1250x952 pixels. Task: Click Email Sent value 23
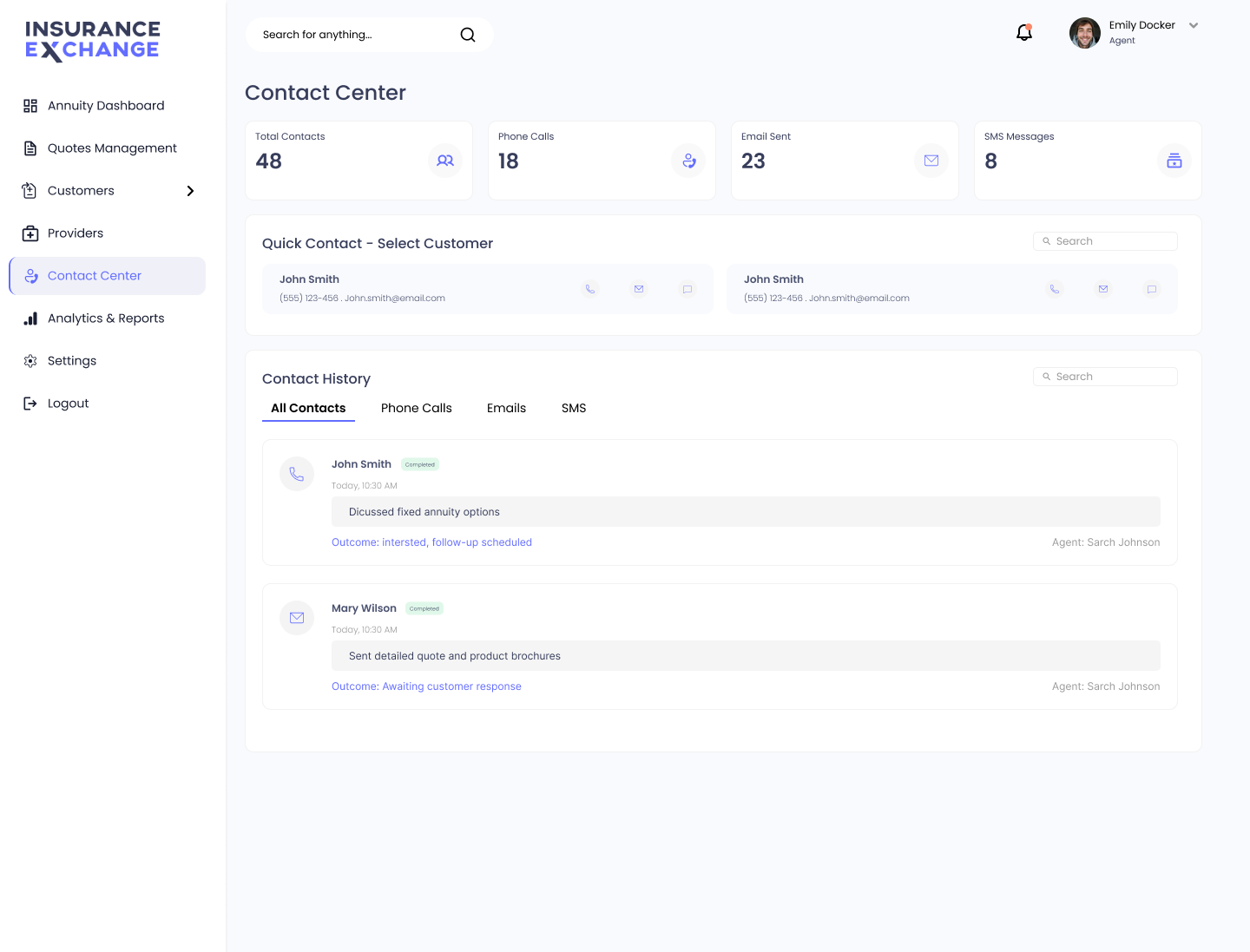click(753, 161)
